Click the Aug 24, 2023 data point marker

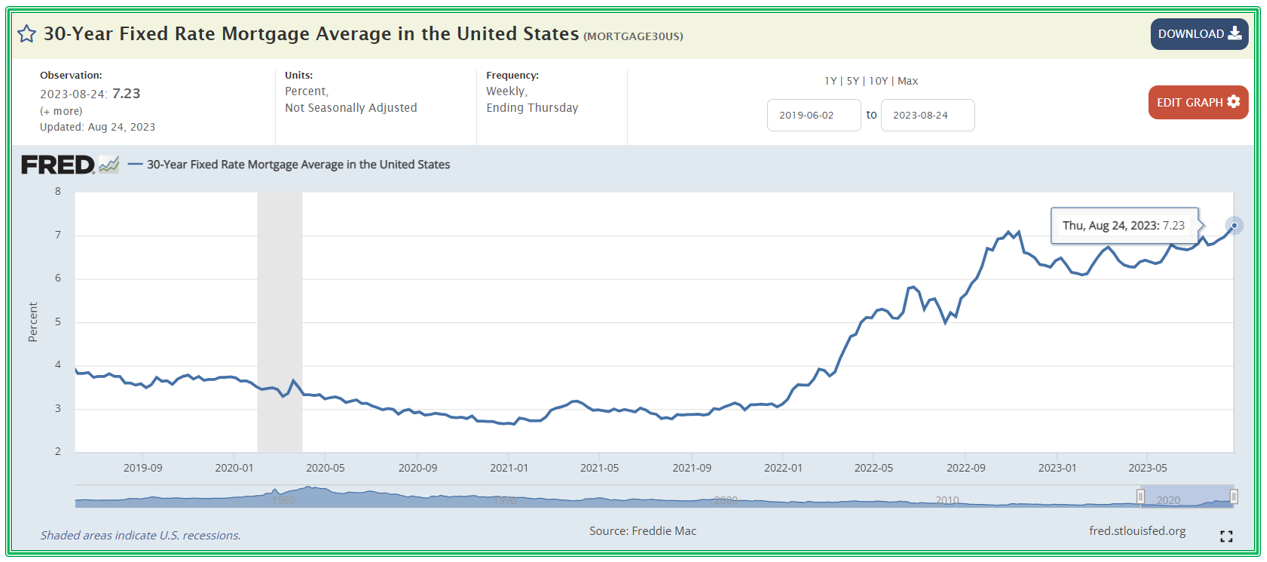pyautogui.click(x=1235, y=226)
